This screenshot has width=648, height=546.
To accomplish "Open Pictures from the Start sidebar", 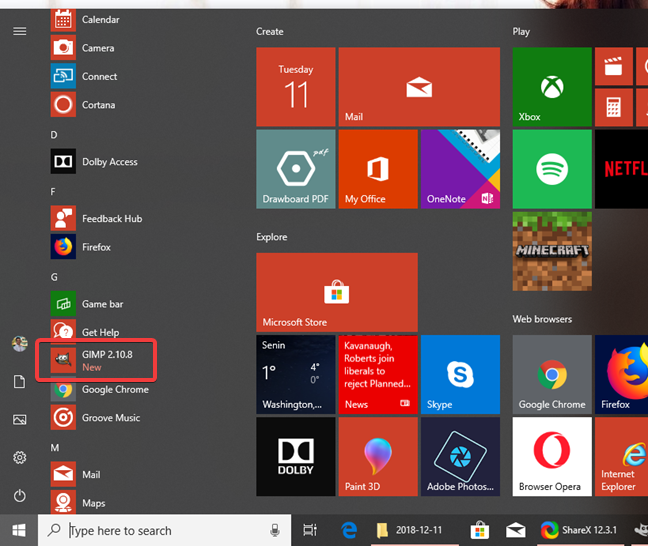I will click(19, 420).
